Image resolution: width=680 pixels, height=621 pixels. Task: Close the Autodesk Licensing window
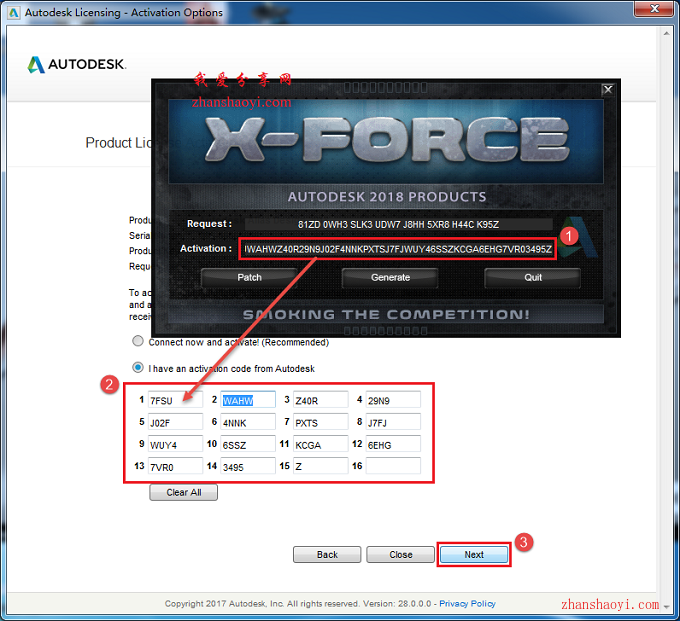[655, 9]
